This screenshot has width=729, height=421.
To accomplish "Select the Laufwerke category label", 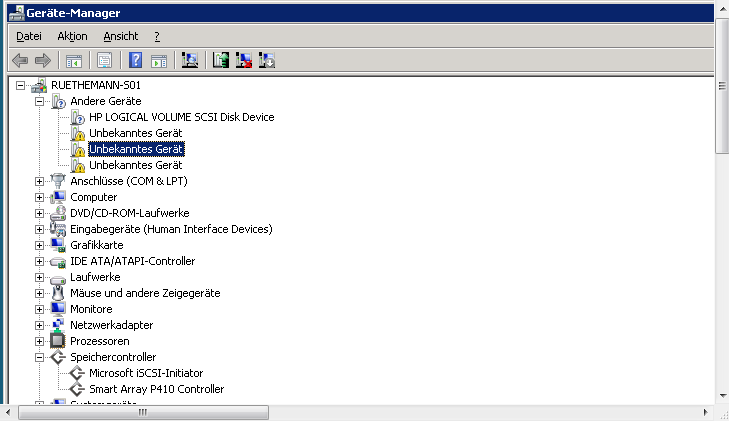I will pos(95,277).
